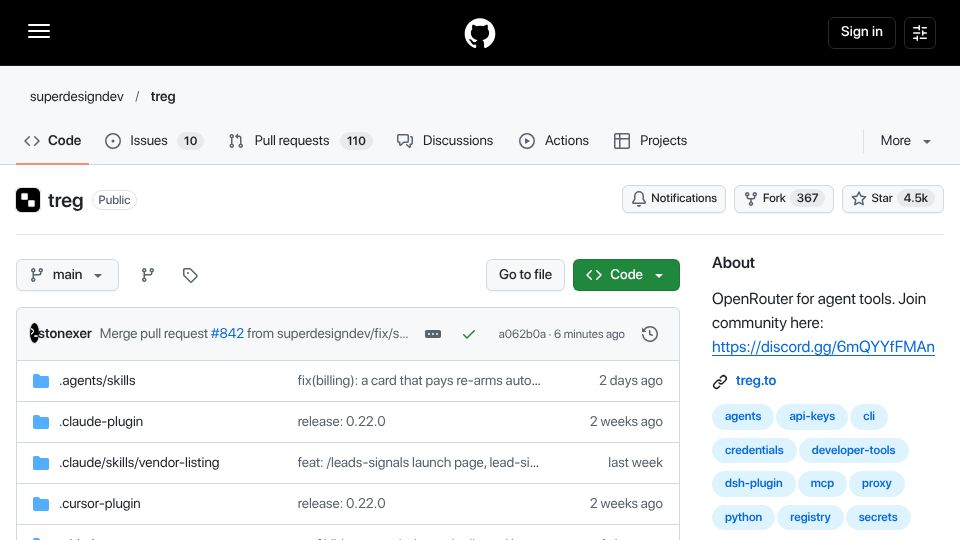Screen dimensions: 960x540
Task: Open commit a062b0a link
Action: click(522, 334)
